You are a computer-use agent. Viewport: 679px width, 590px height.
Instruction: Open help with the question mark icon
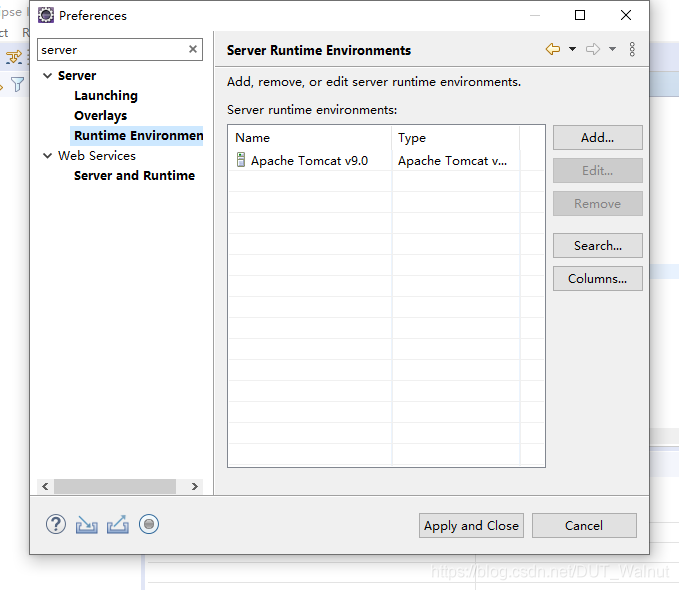56,524
